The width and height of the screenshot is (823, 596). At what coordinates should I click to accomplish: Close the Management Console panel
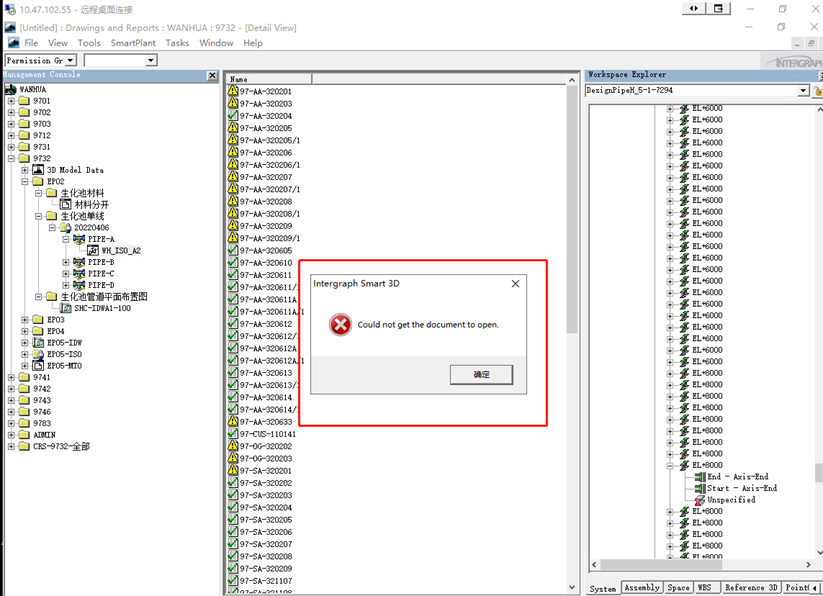point(212,76)
